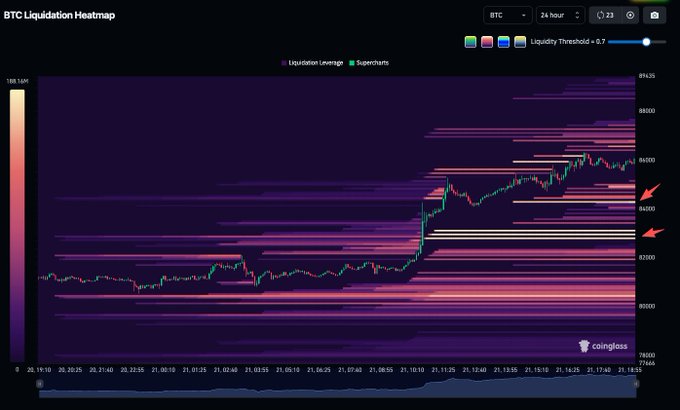Click the 80000 price axis label

(647, 306)
